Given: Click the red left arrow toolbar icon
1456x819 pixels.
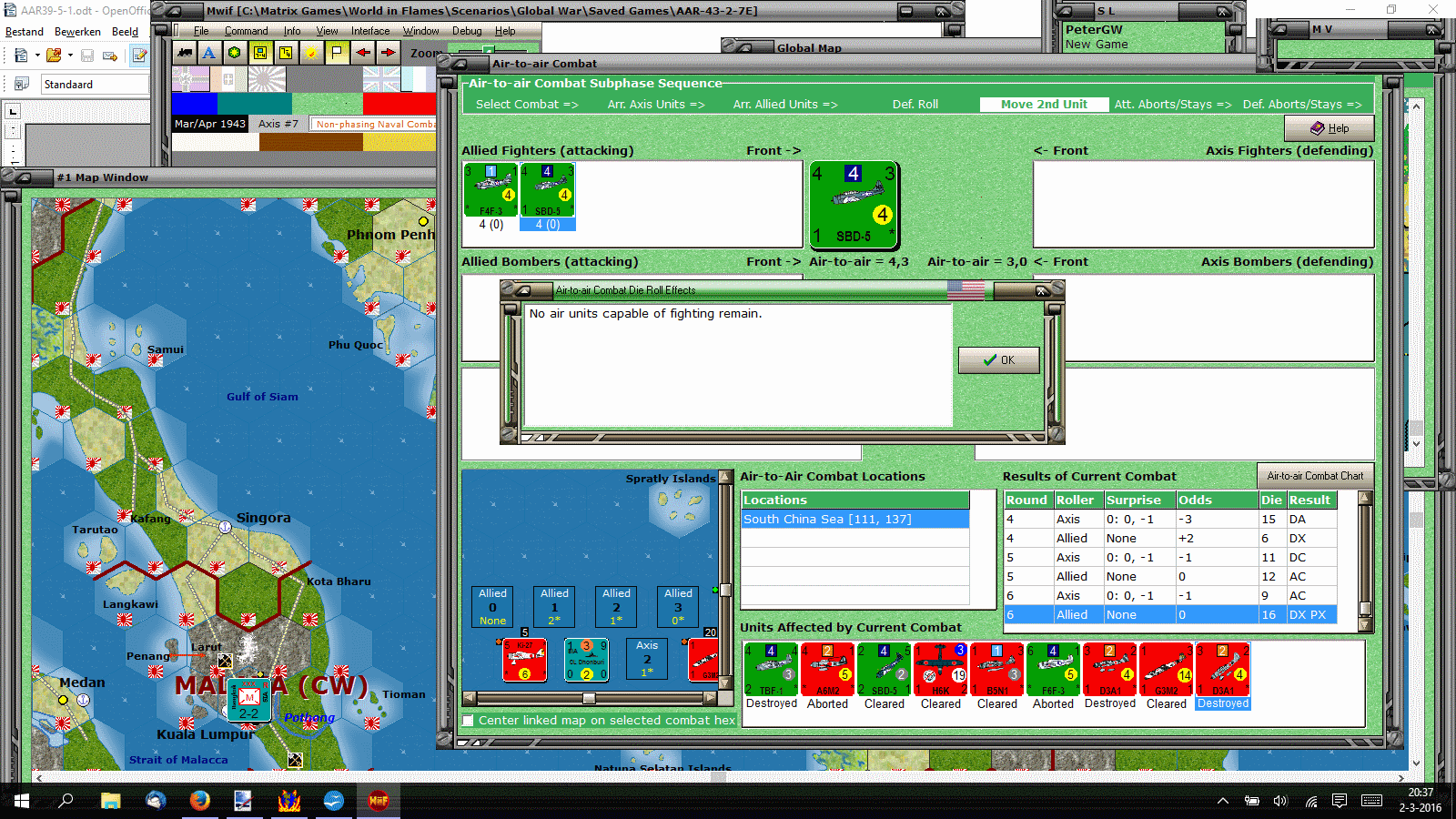Looking at the screenshot, I should (362, 53).
